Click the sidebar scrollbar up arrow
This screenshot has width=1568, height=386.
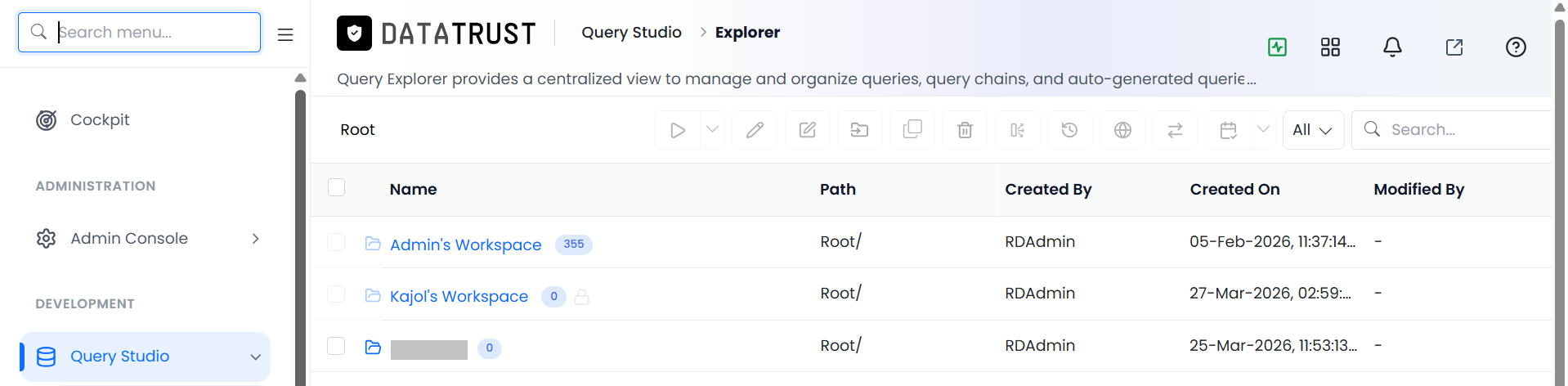300,78
